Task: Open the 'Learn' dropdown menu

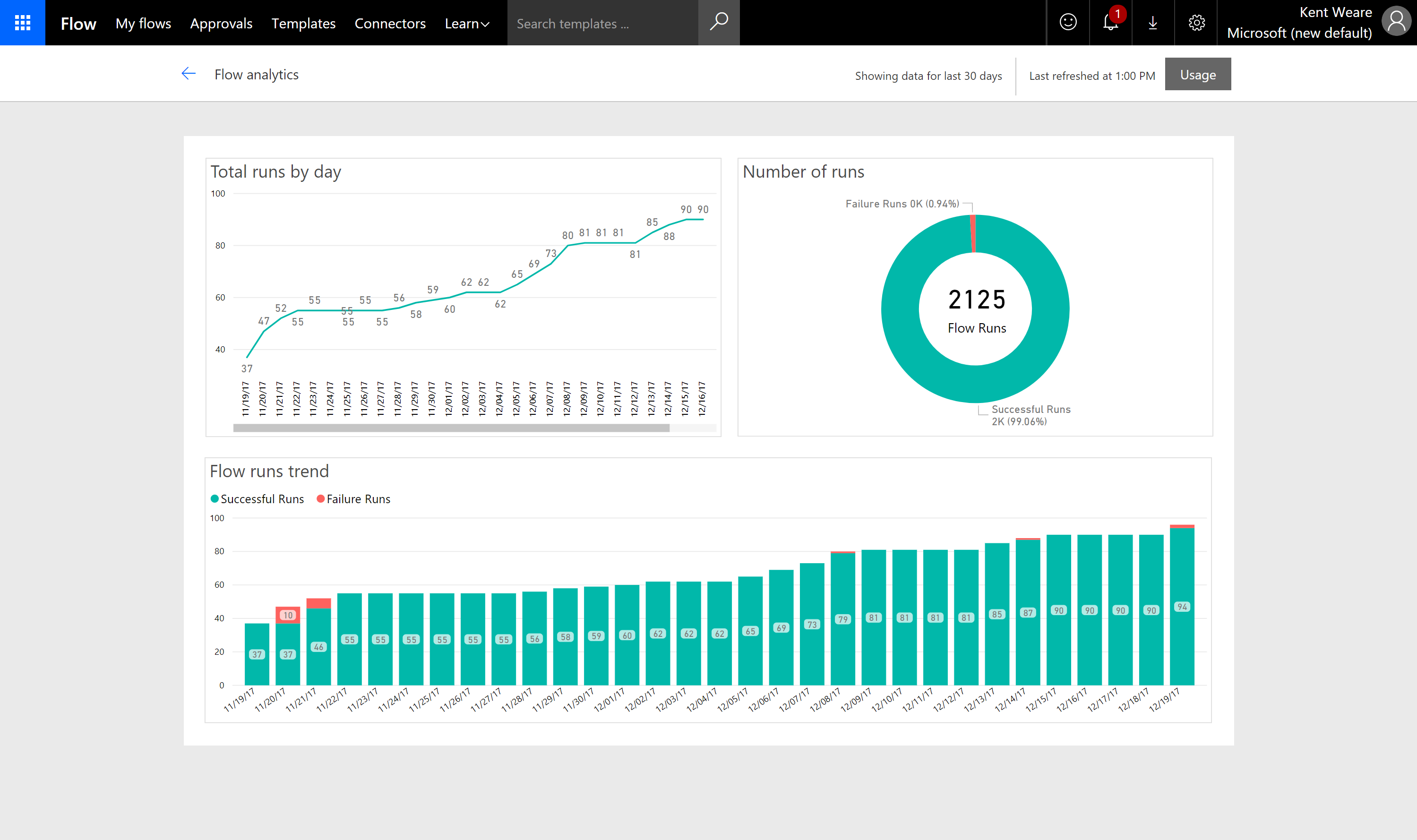Action: pos(467,22)
